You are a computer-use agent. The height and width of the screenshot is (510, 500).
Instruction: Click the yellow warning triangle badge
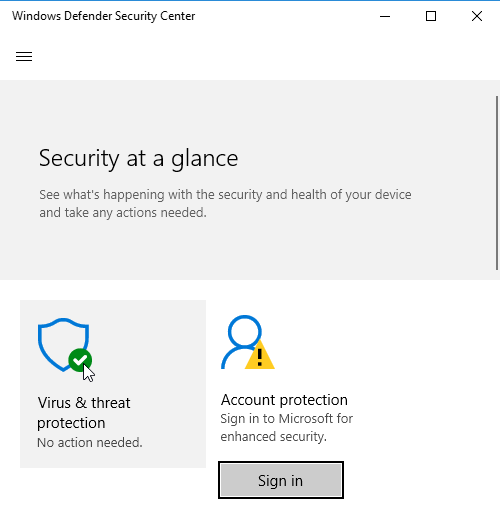(260, 355)
